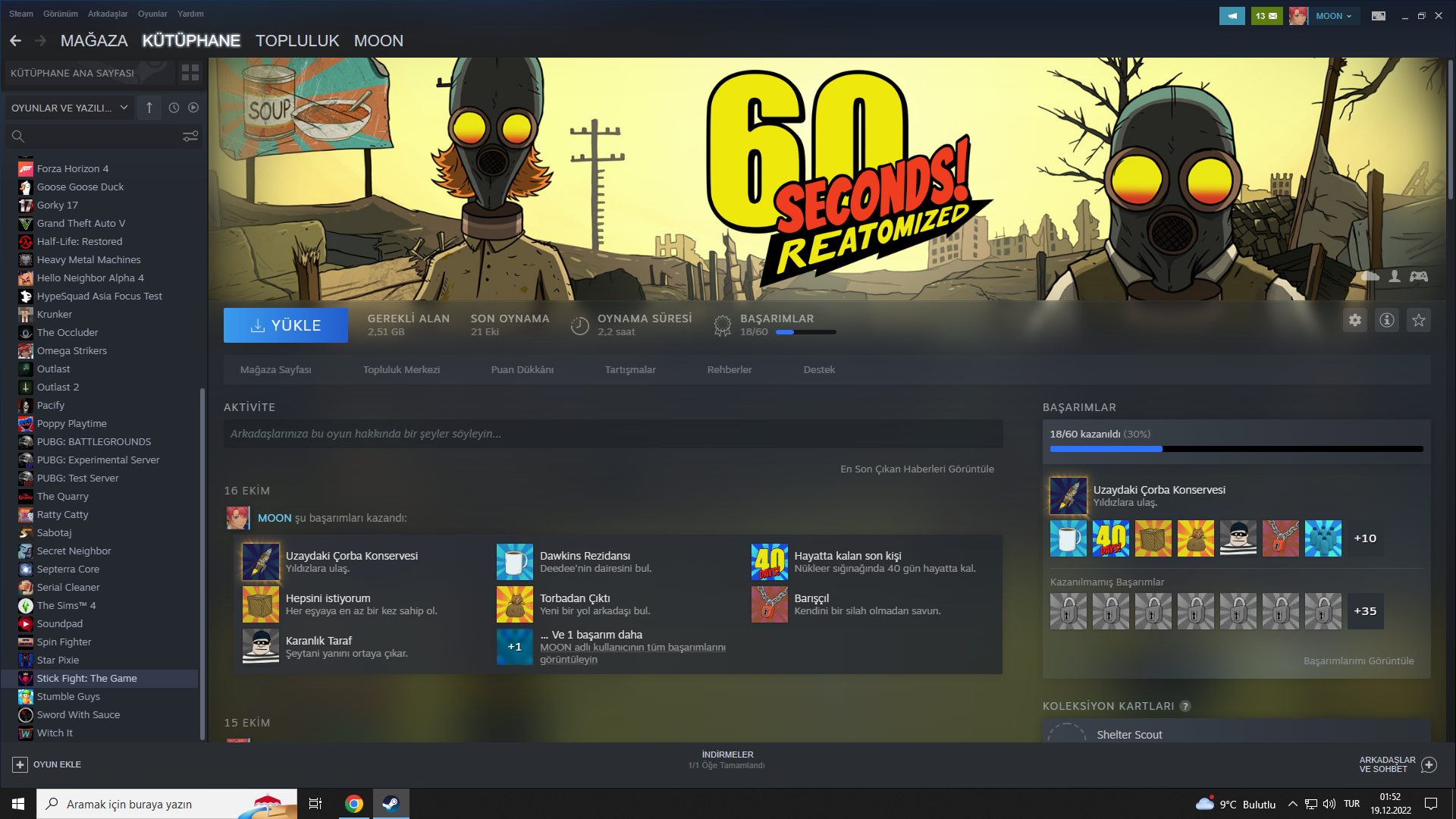1456x819 pixels.
Task: Open Tartışmalar link
Action: (630, 370)
